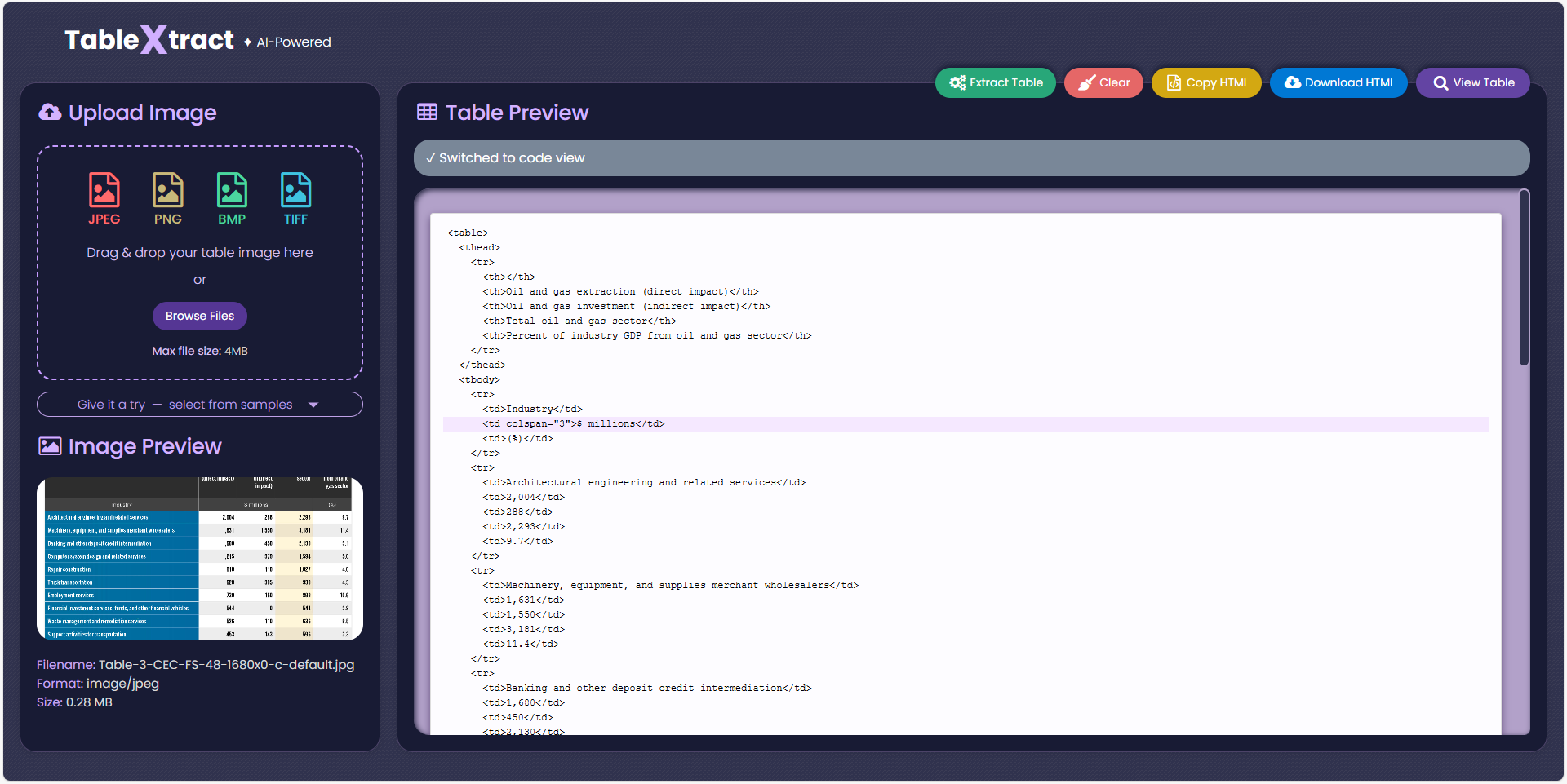Click the code view vertical scrollbar

(x=1524, y=277)
